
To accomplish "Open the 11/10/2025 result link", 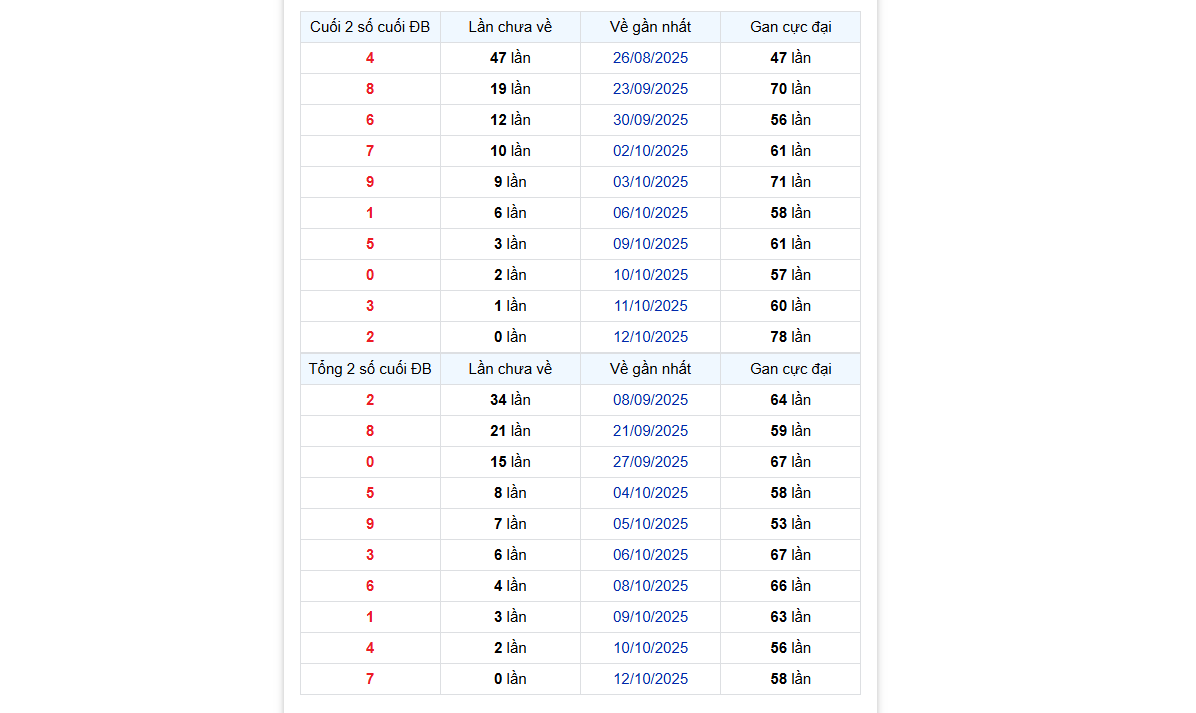I will point(650,306).
